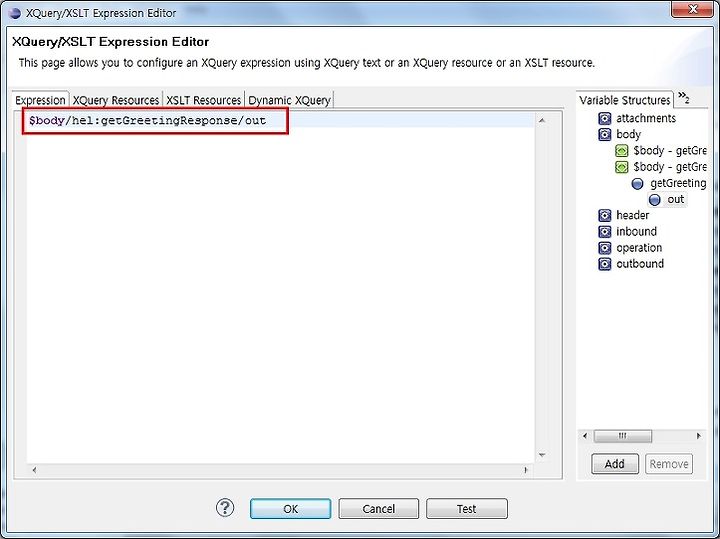
Task: Click the Remove button
Action: click(669, 464)
